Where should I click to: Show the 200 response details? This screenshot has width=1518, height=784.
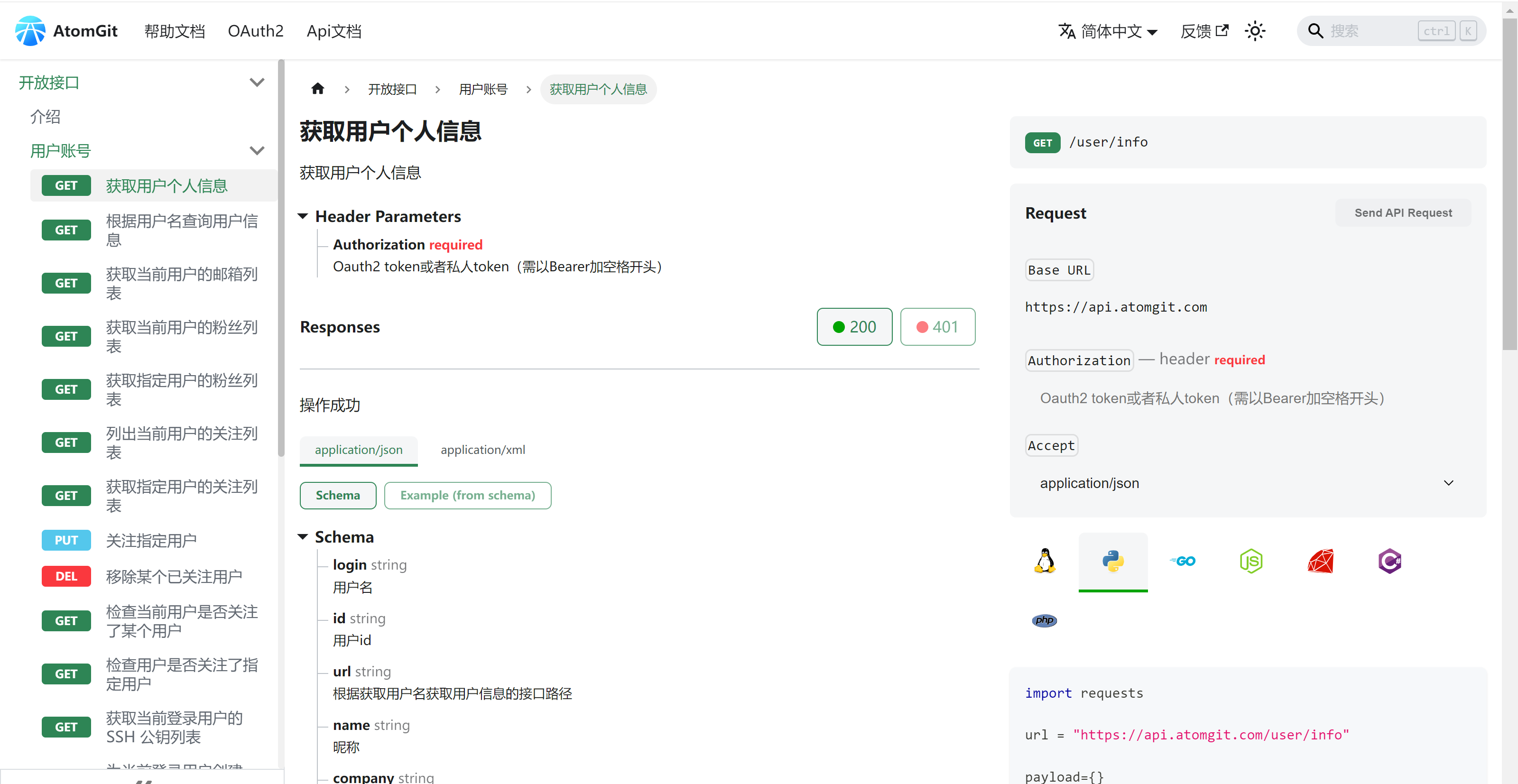(854, 326)
